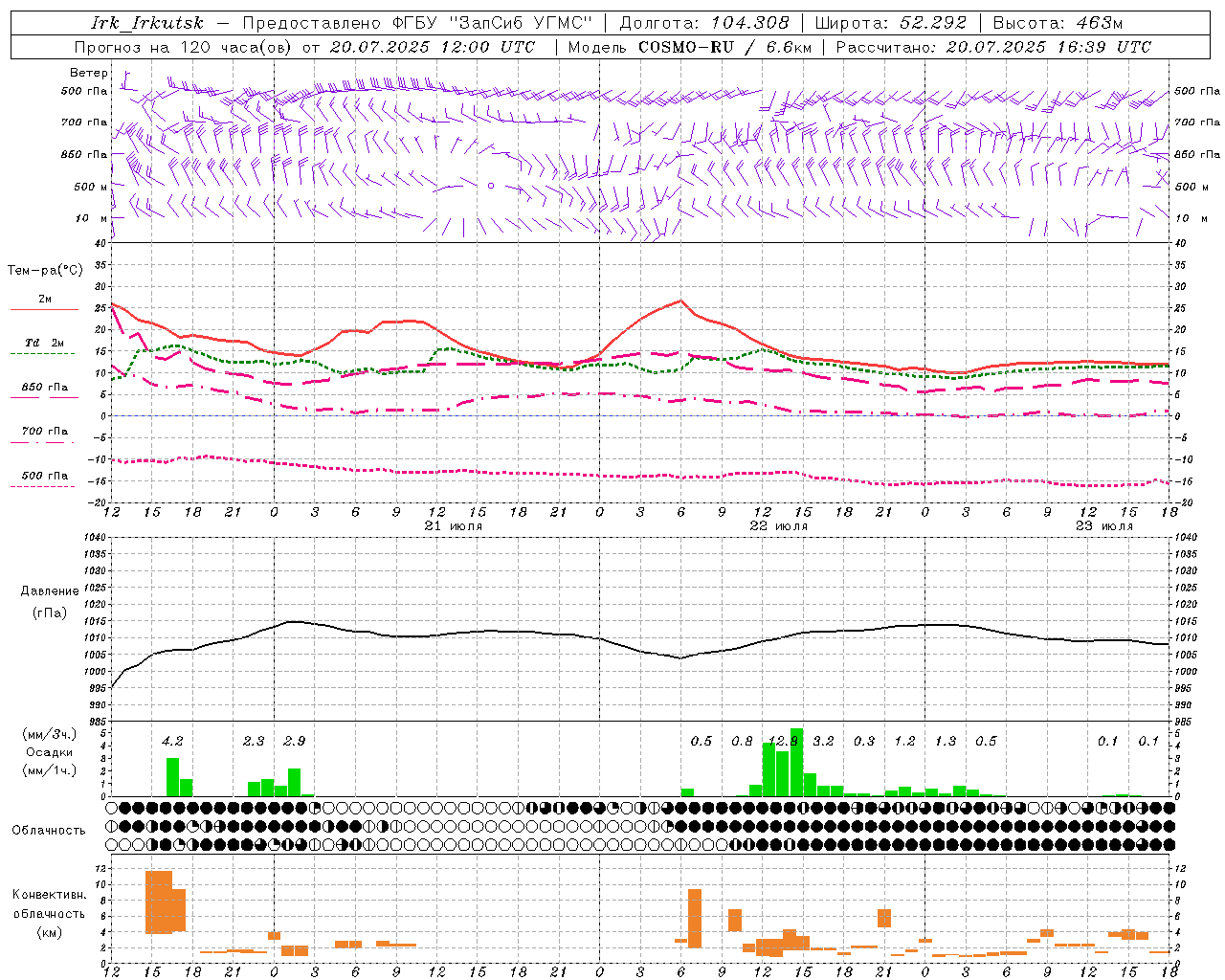Click the station title Irk_Irkutsk
1225x980 pixels.
point(148,23)
